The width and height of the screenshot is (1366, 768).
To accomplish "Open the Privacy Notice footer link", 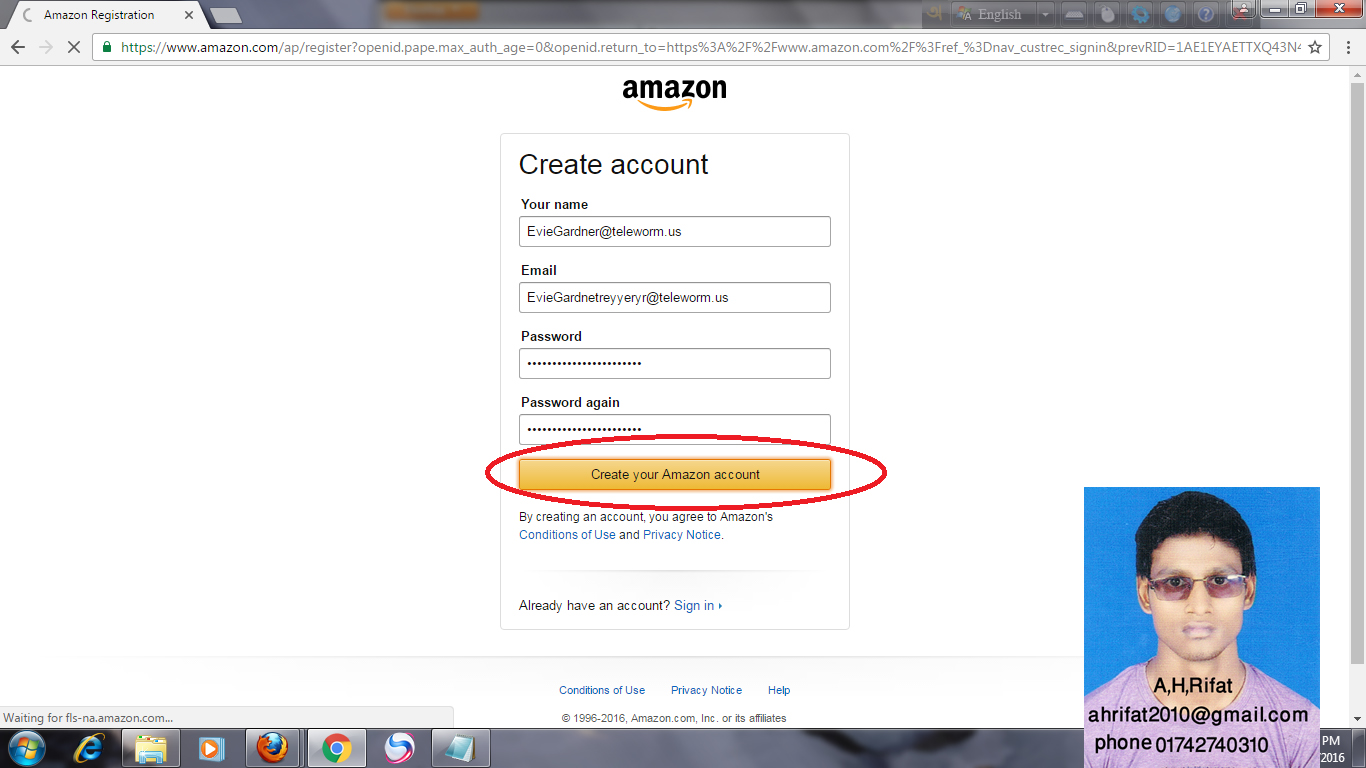I will (706, 690).
